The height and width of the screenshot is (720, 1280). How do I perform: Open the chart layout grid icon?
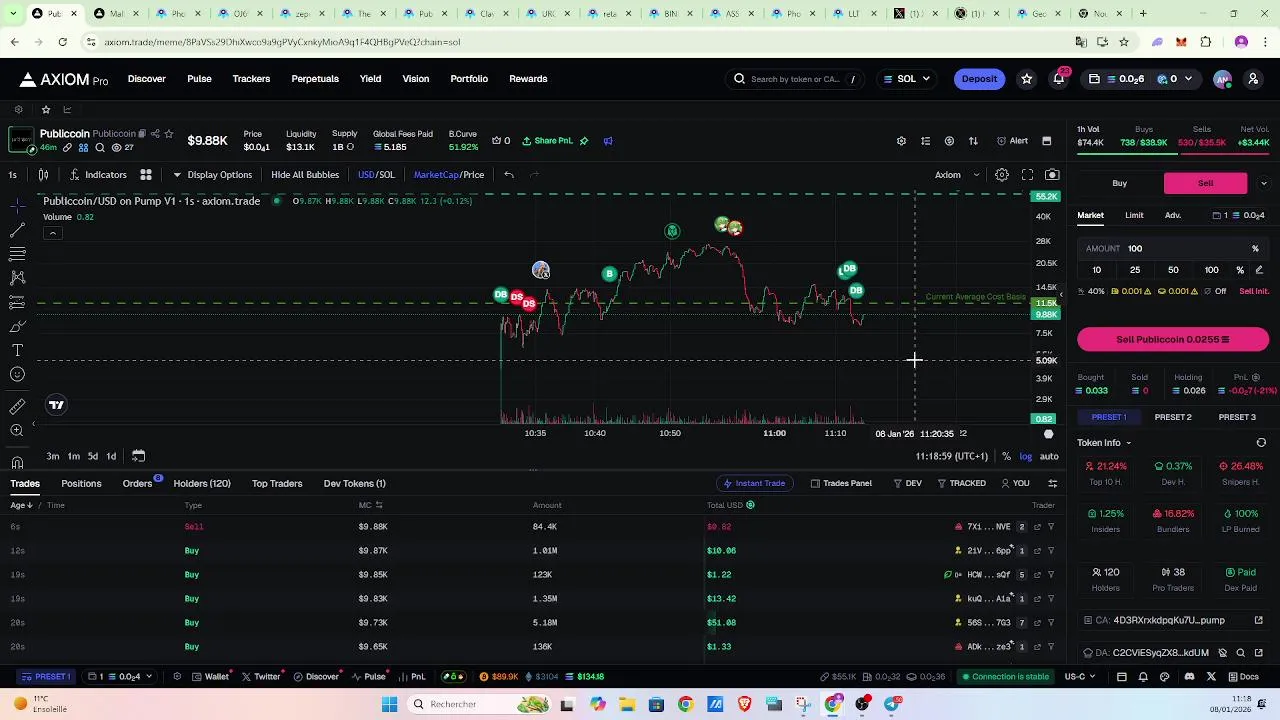146,174
